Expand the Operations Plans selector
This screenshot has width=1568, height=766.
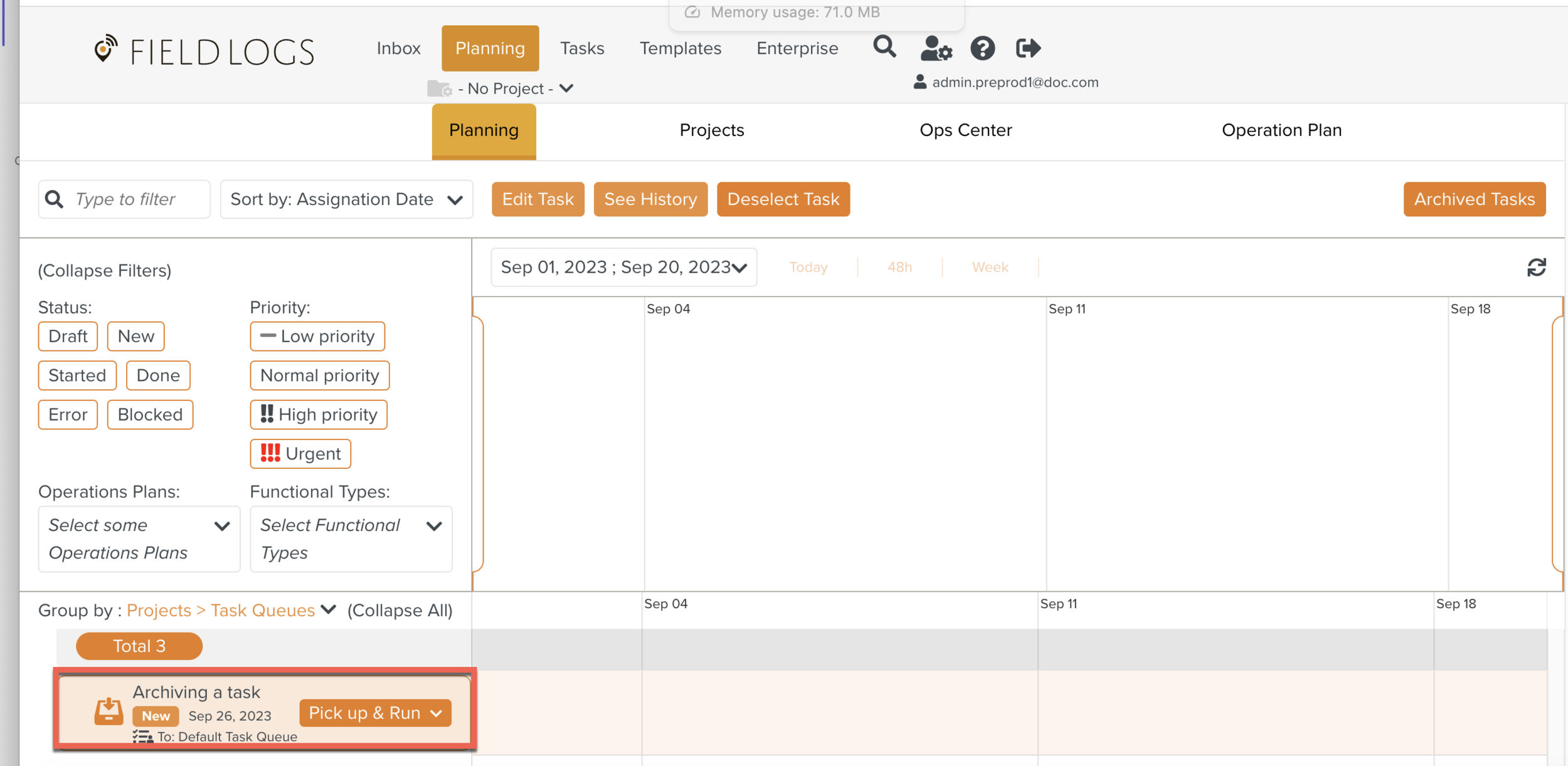(x=139, y=539)
